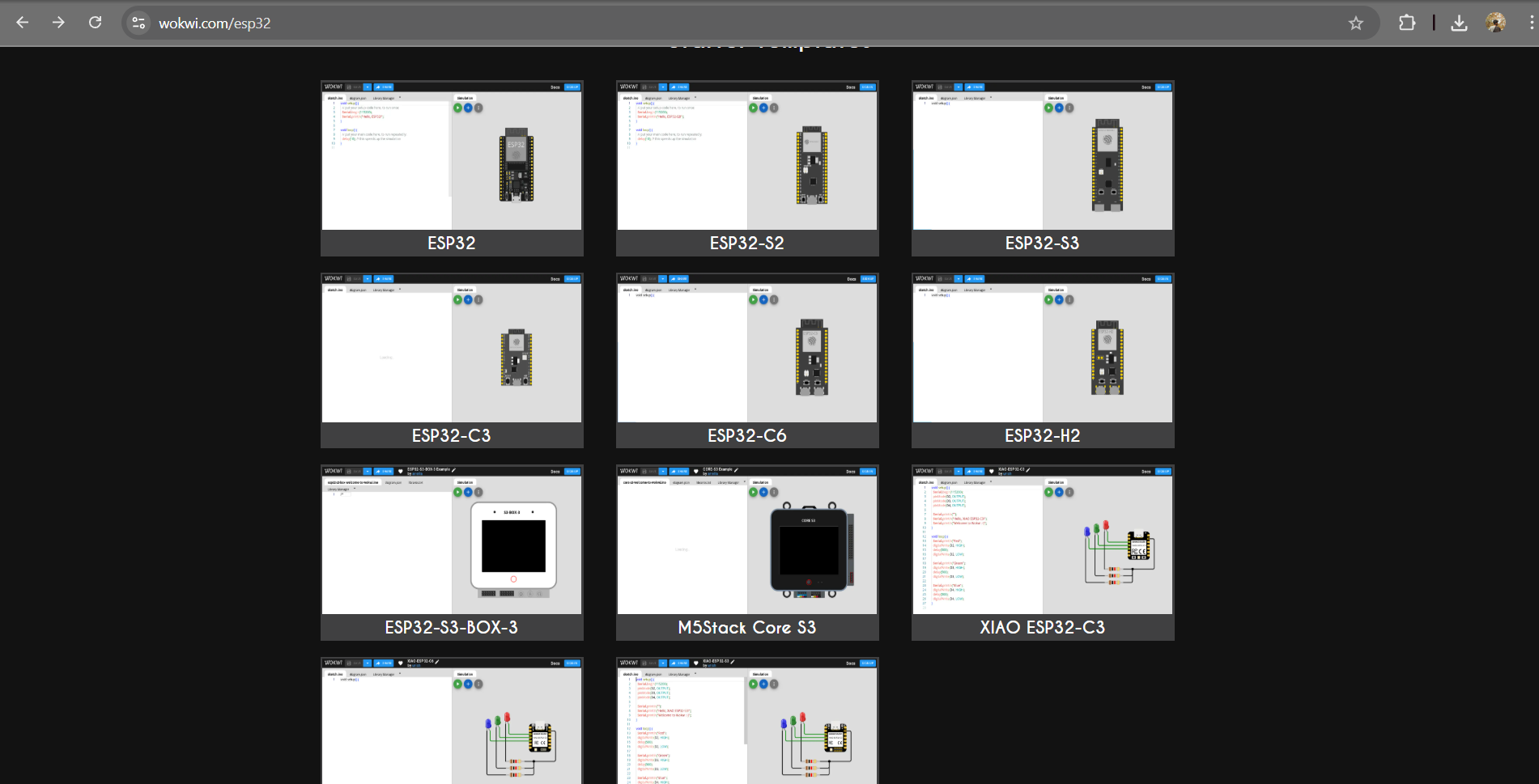Viewport: 1539px width, 784px height.
Task: Open the ESP32-S3 starter template thumbnail
Action: tap(1043, 155)
